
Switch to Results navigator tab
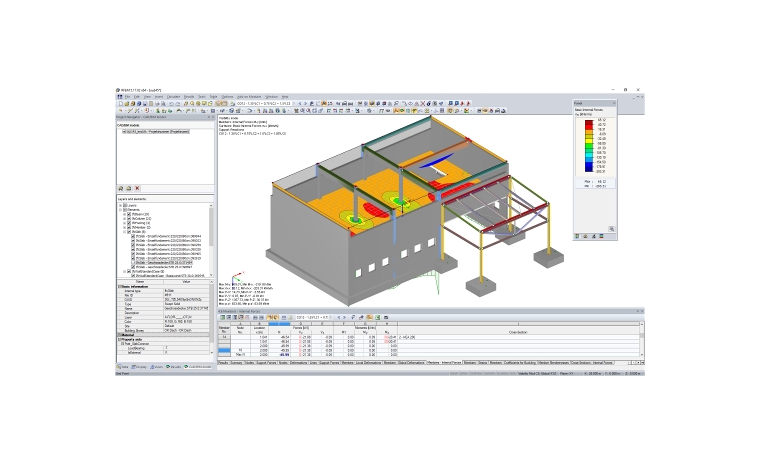point(174,367)
